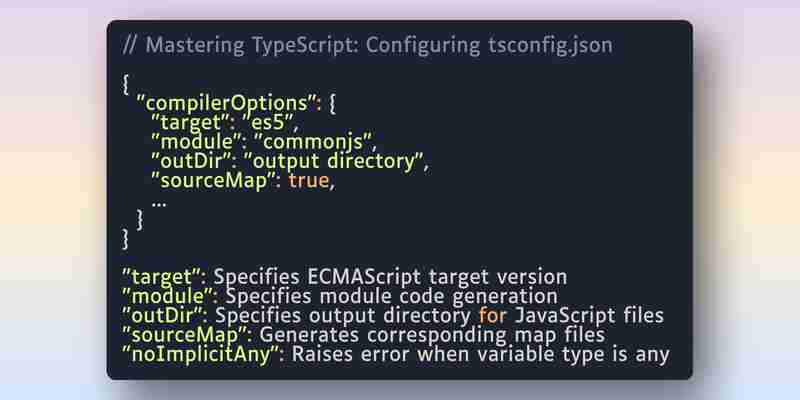The image size is (800, 400).
Task: Click 'Specifies module code generation' text
Action: click(391, 297)
